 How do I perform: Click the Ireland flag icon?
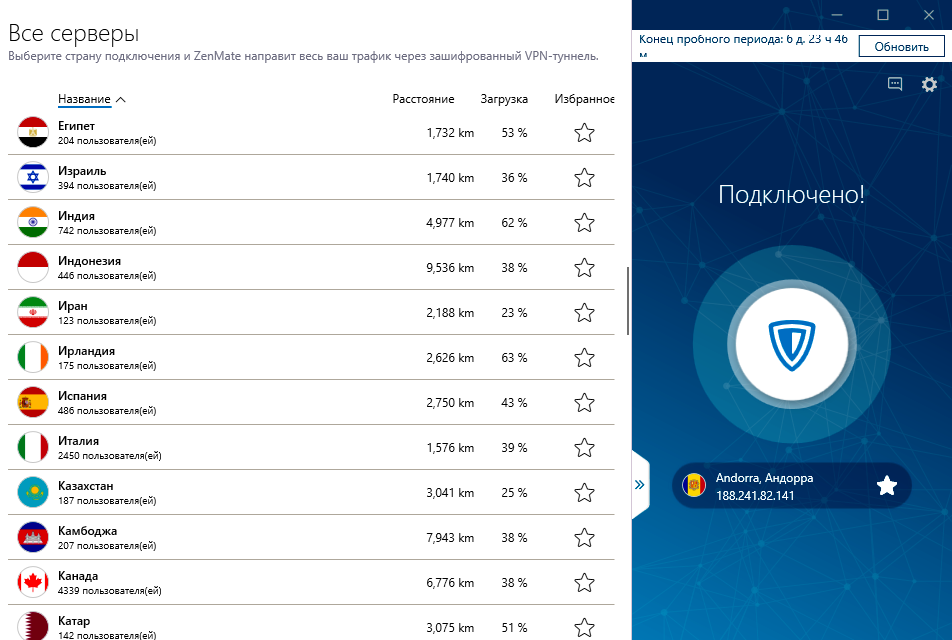33,357
